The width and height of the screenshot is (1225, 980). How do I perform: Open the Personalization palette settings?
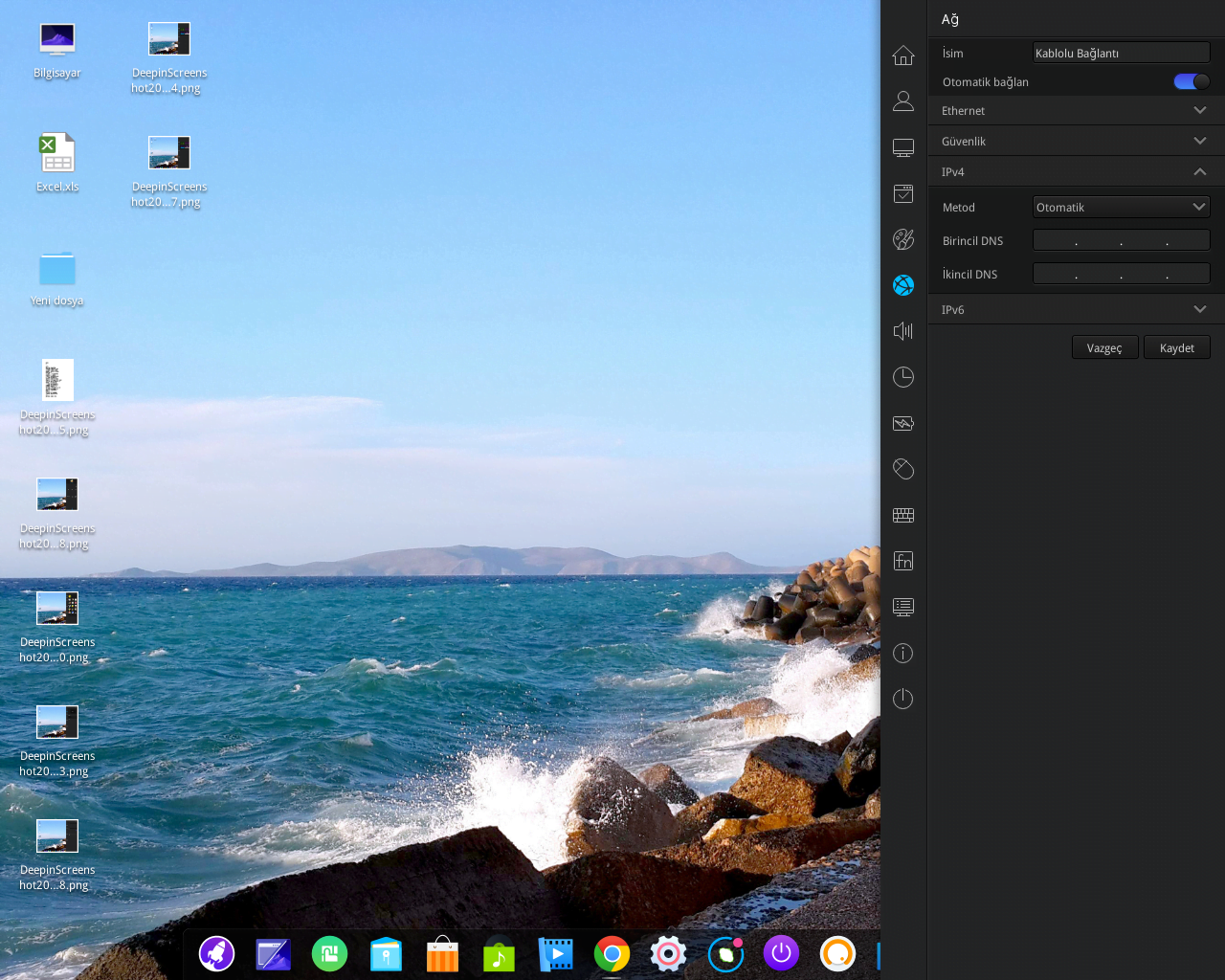(902, 238)
